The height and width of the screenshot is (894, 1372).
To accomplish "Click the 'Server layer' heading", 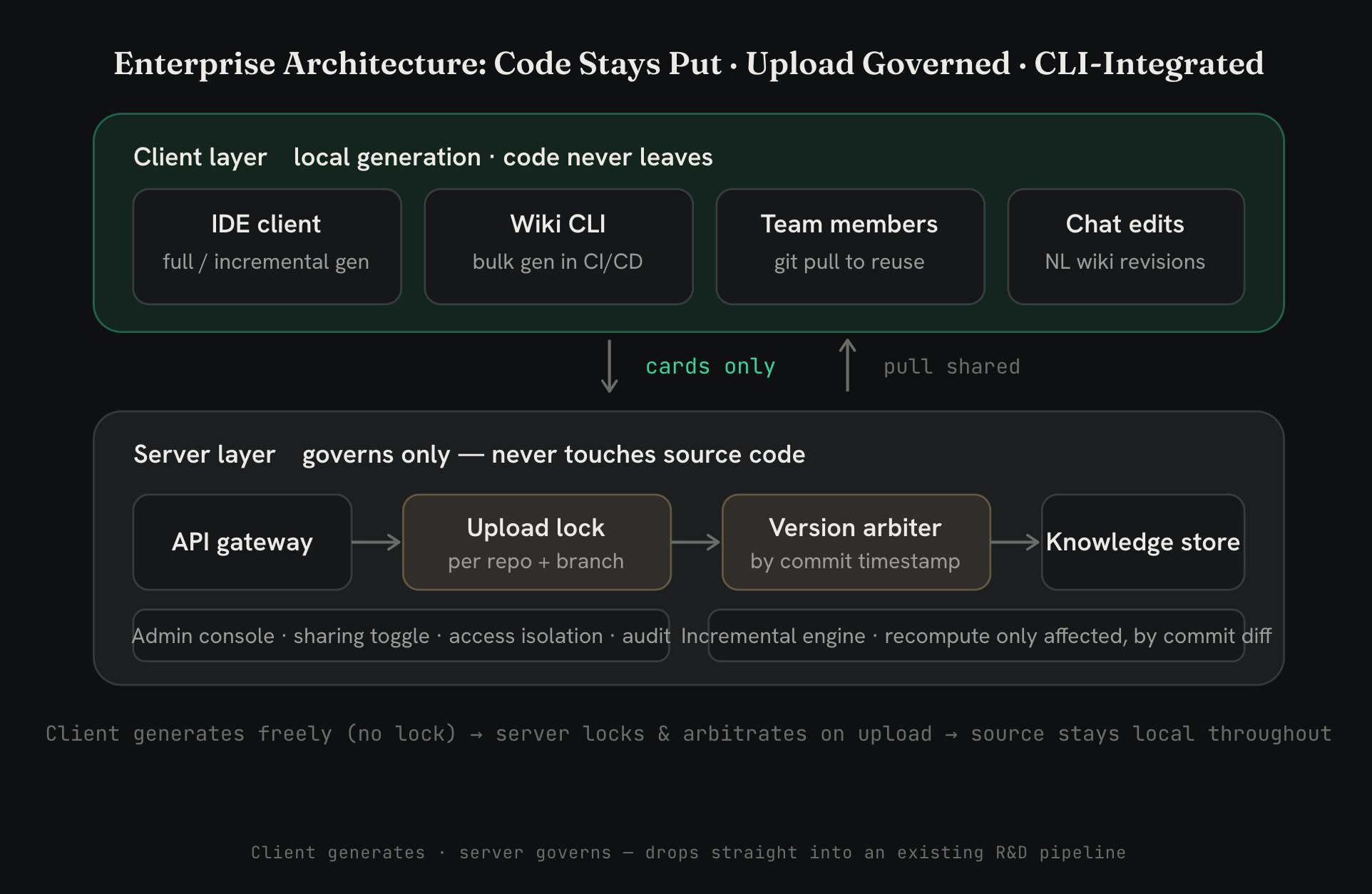I will tap(205, 454).
